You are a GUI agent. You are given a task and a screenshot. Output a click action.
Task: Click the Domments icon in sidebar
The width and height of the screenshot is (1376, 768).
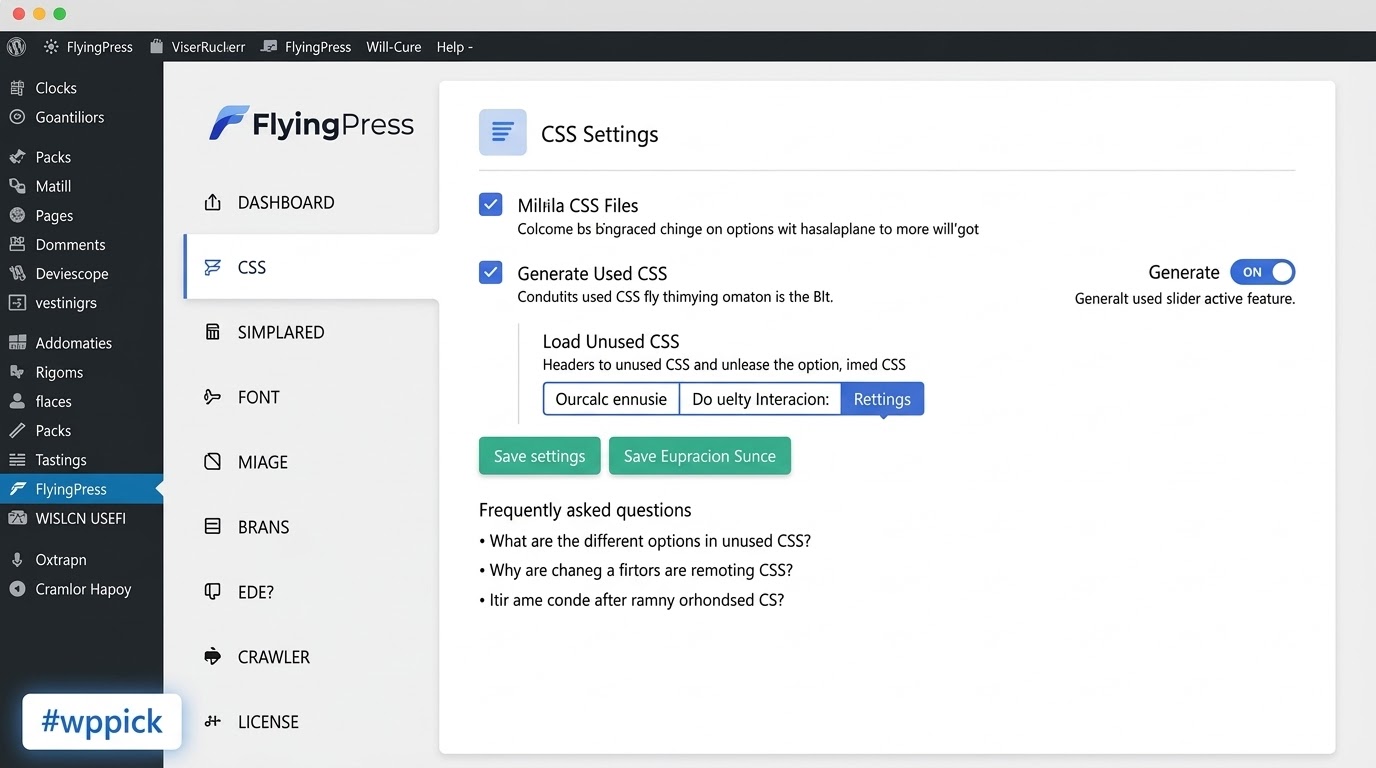pyautogui.click(x=17, y=244)
